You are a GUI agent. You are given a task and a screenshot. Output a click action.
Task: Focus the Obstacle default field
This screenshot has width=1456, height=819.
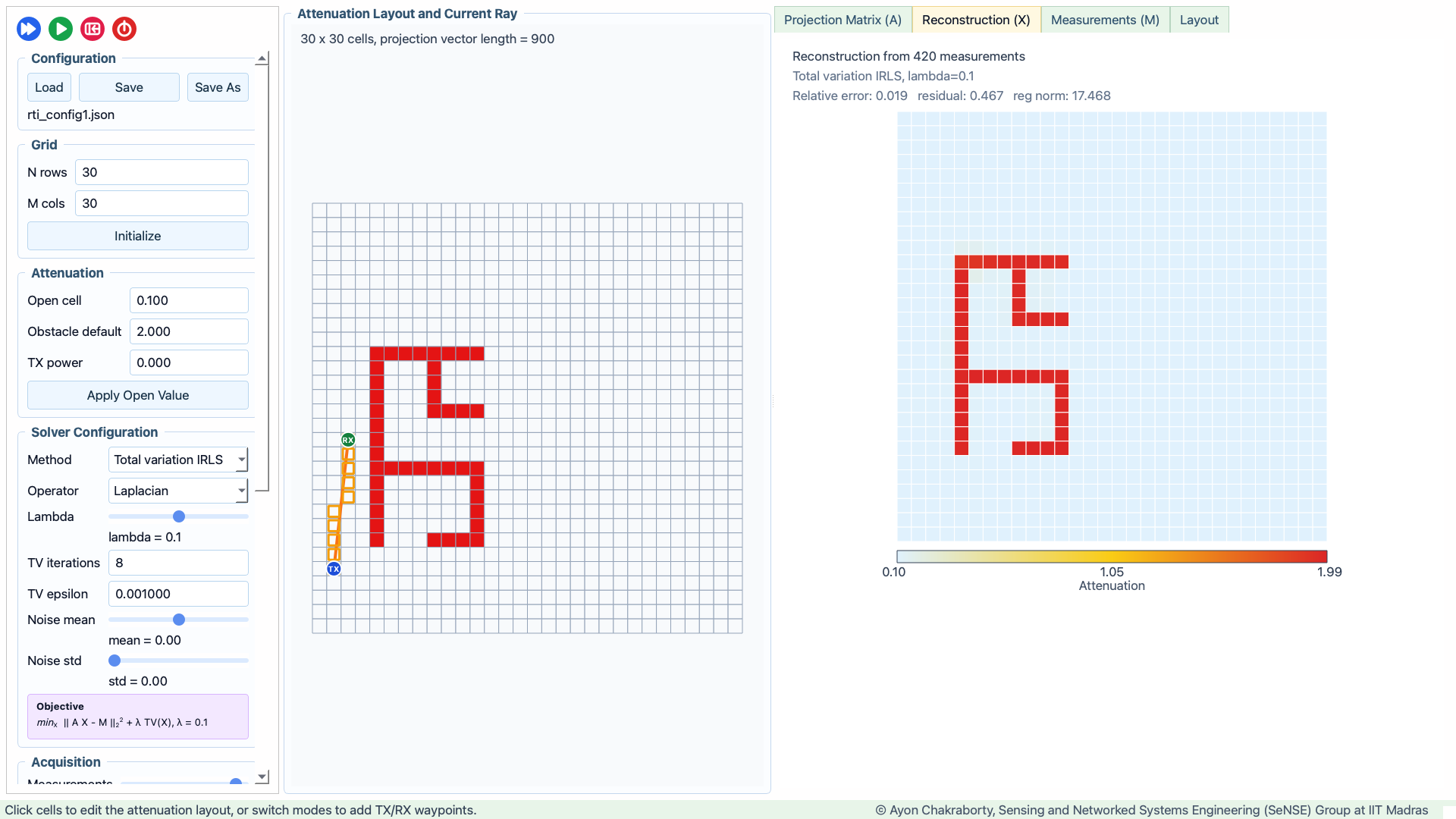pos(189,331)
